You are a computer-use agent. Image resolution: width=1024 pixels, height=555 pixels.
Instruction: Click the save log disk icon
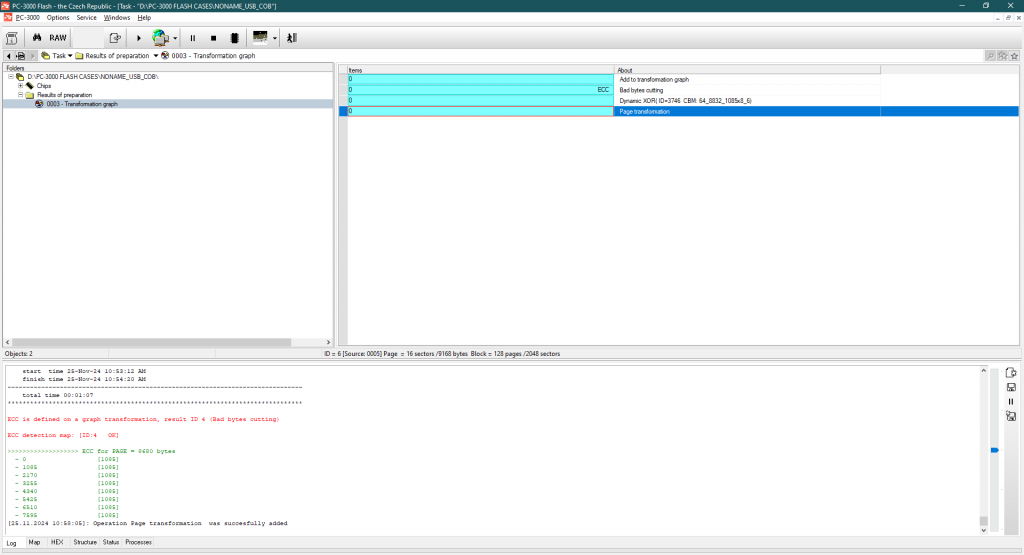click(x=1011, y=387)
